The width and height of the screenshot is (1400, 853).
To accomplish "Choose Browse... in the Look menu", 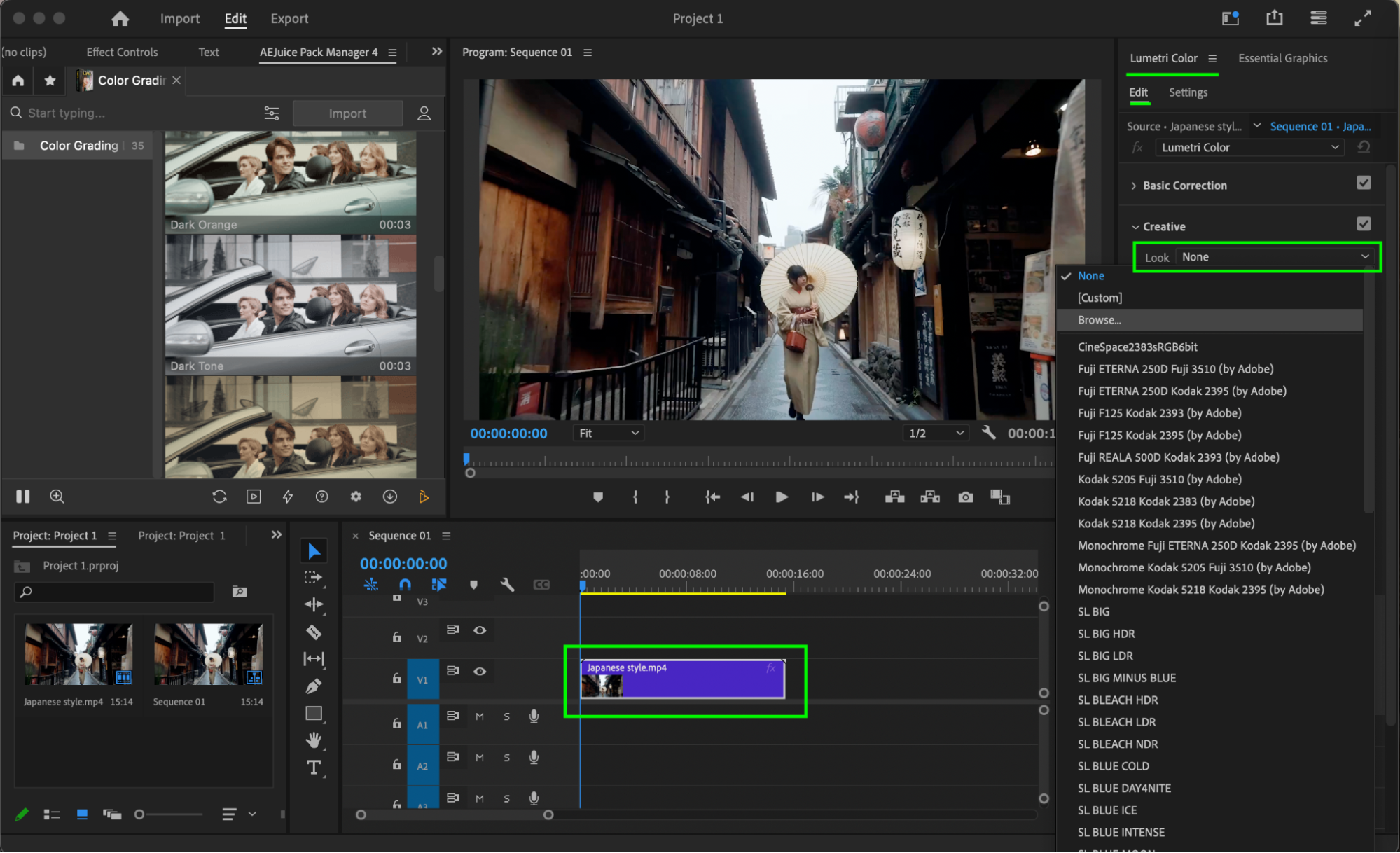I will pyautogui.click(x=1099, y=320).
